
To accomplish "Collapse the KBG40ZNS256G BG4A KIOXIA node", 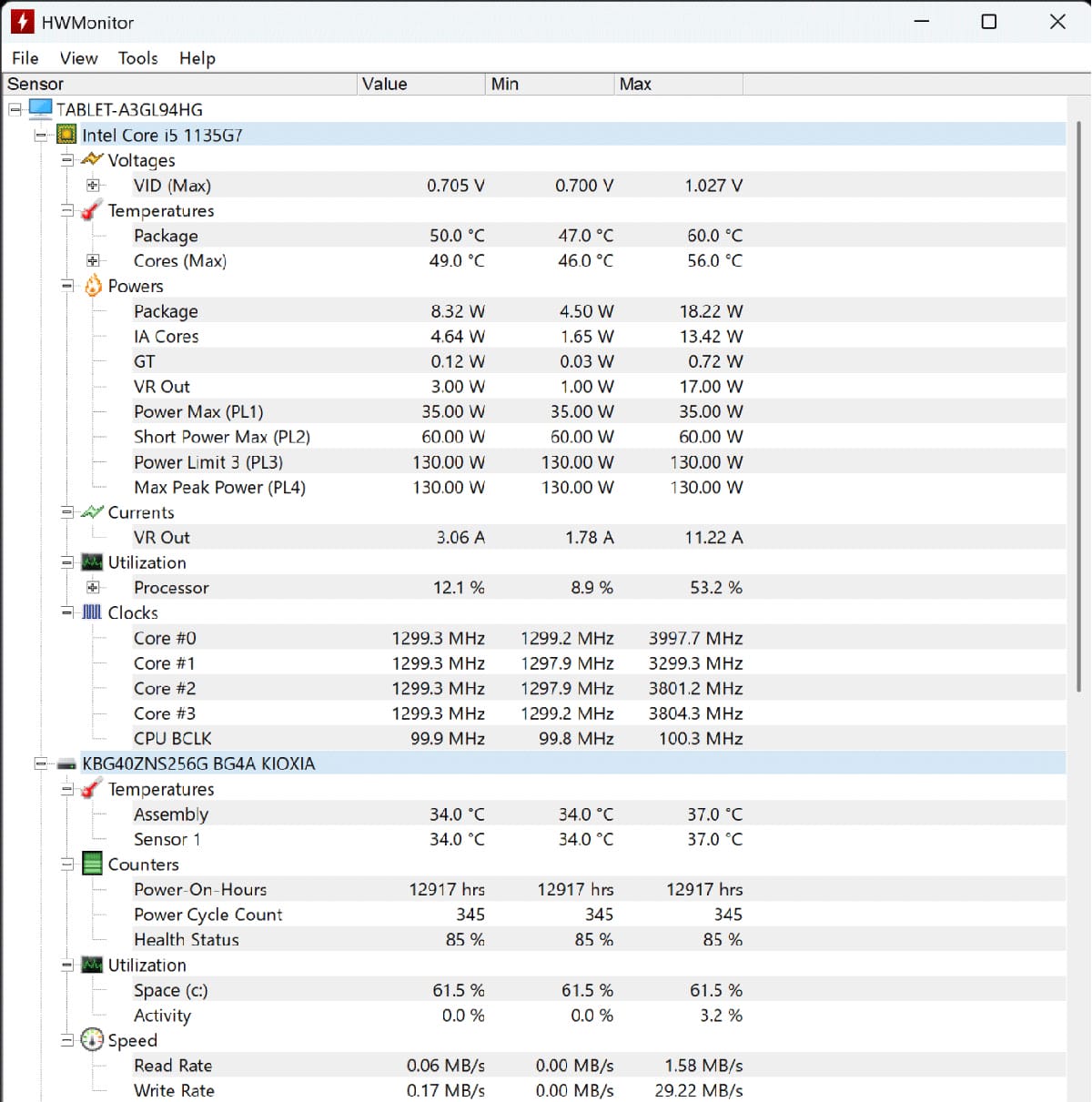I will pos(41,763).
